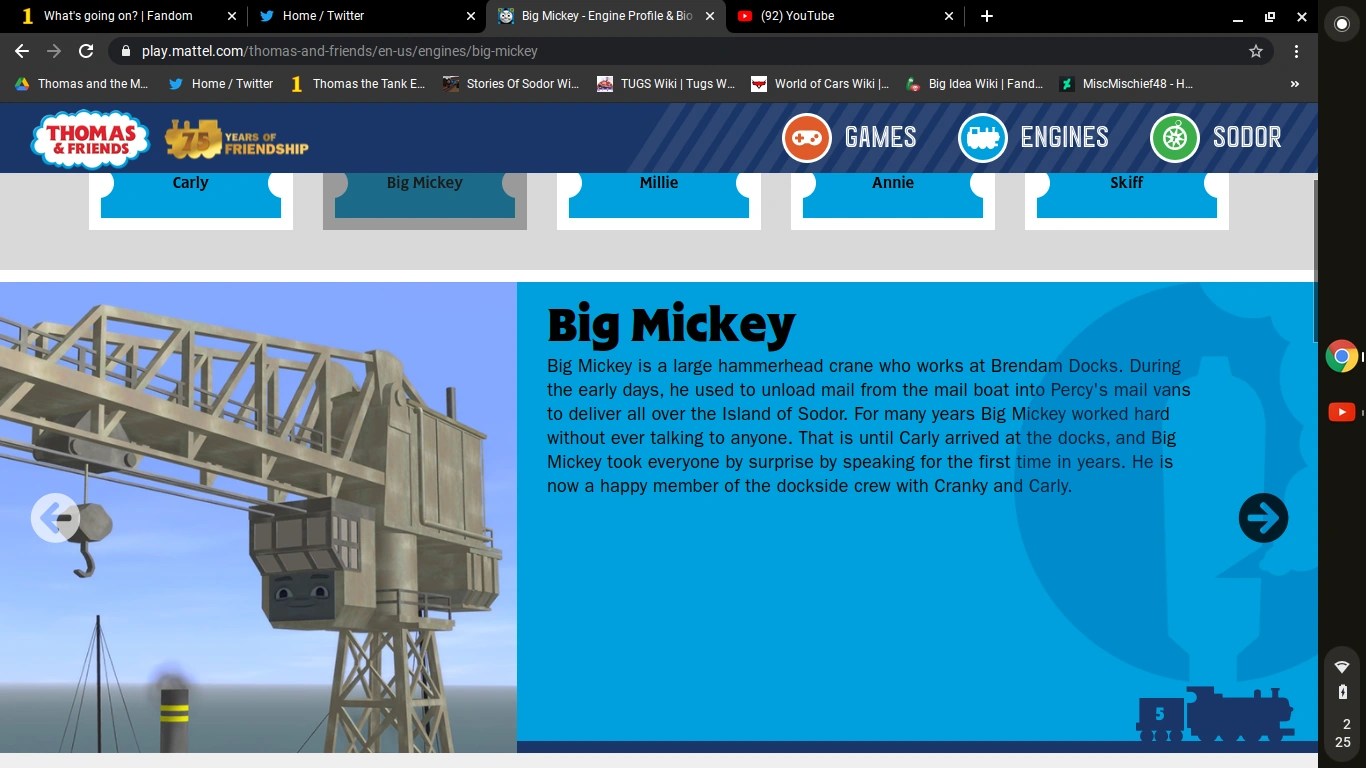The image size is (1366, 768).
Task: Go back to the previous engine profile
Action: click(55, 518)
